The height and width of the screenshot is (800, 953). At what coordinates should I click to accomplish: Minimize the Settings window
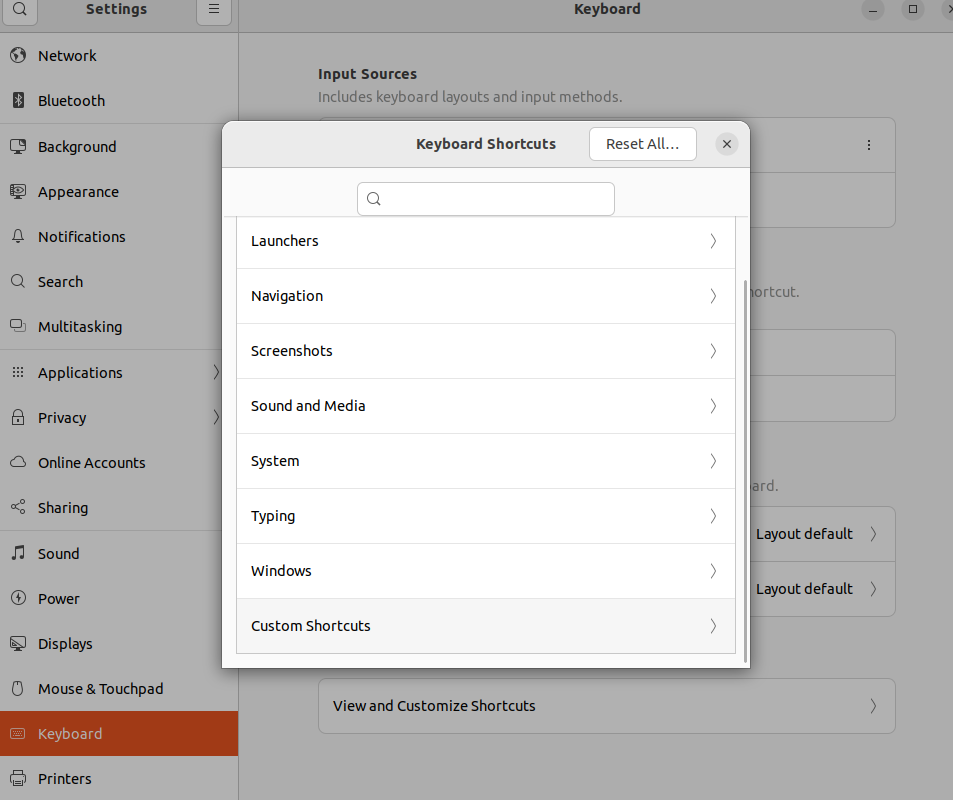(x=873, y=9)
